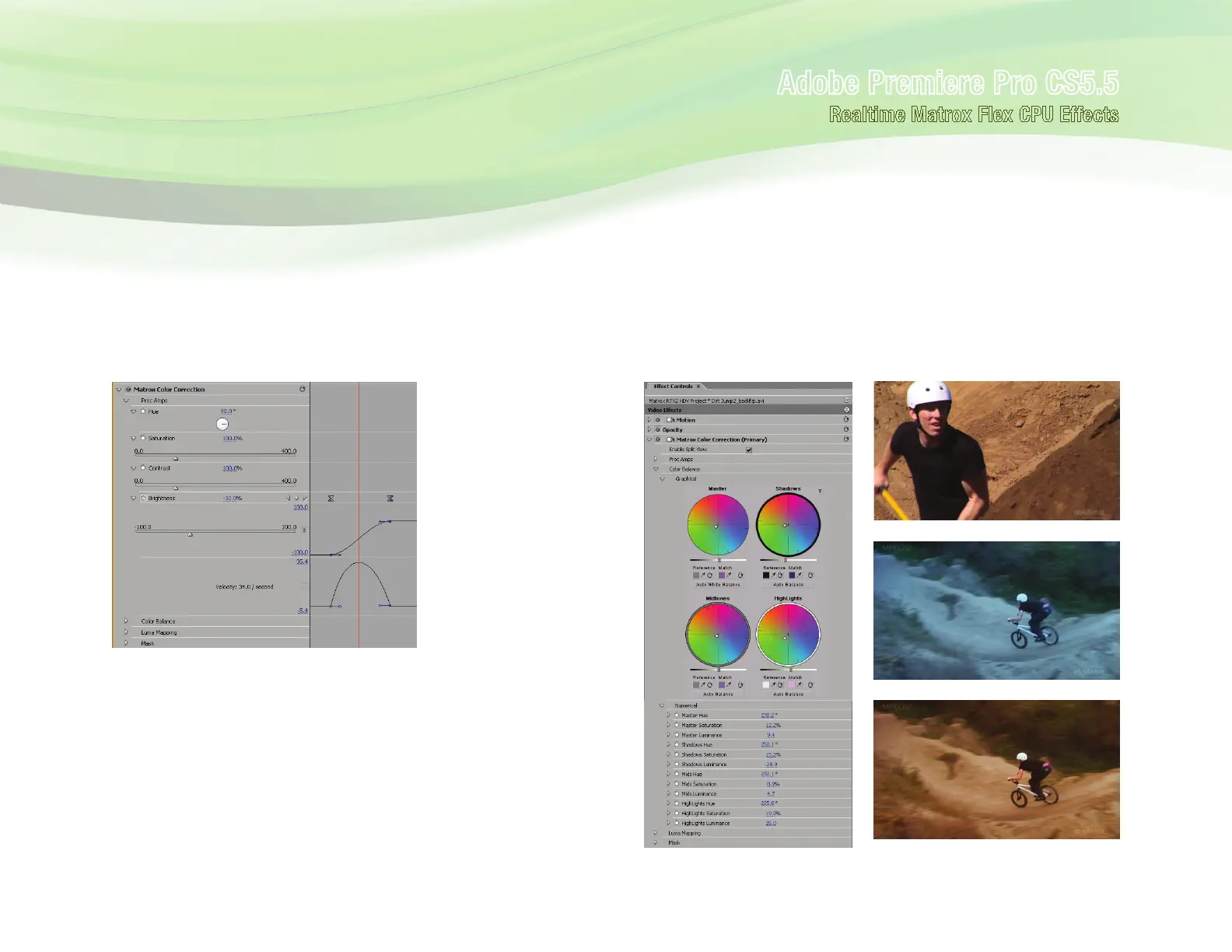Go to previous Brightness keyframe
This screenshot has height=952, width=1232.
(x=289, y=498)
